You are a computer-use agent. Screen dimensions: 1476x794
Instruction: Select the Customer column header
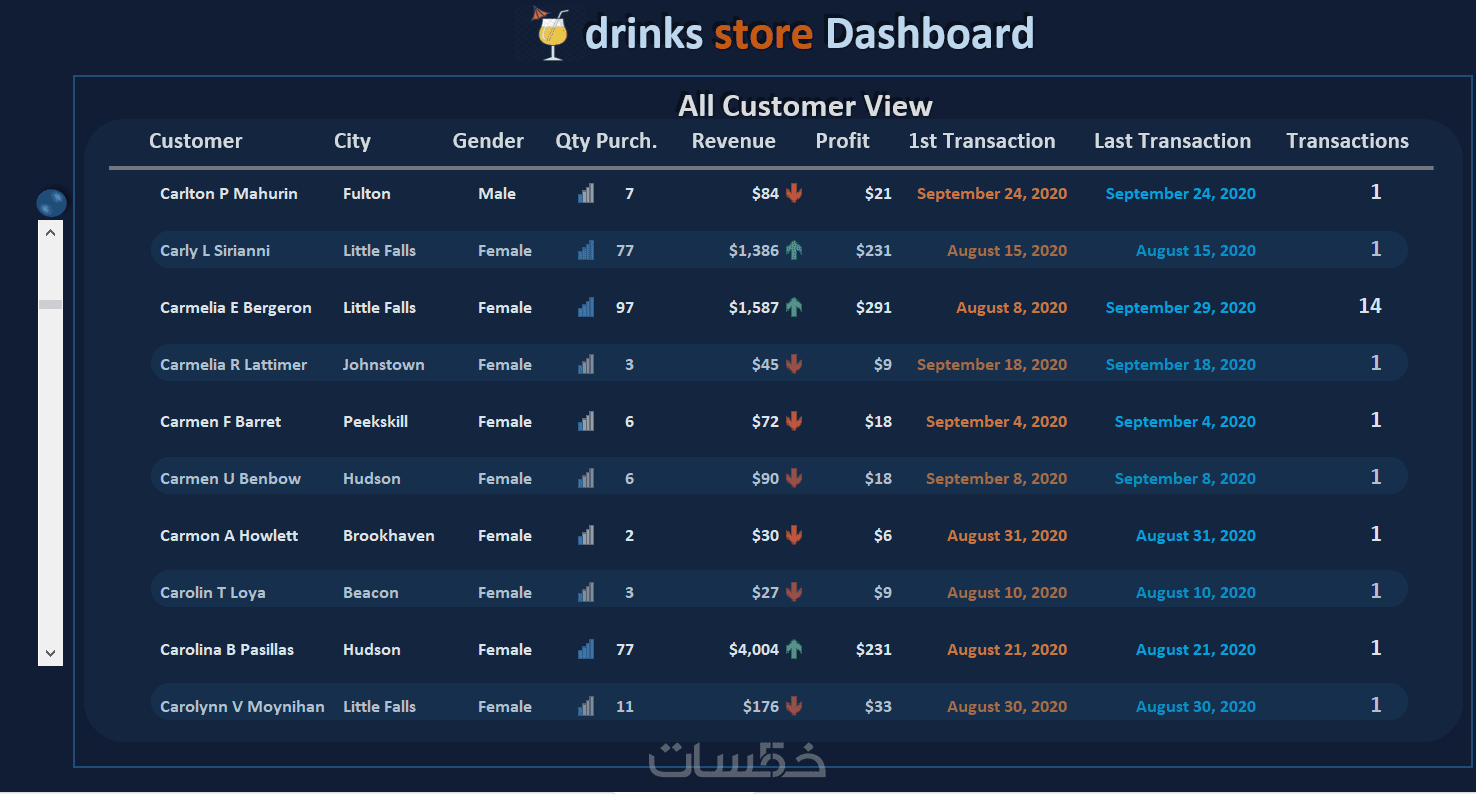196,141
